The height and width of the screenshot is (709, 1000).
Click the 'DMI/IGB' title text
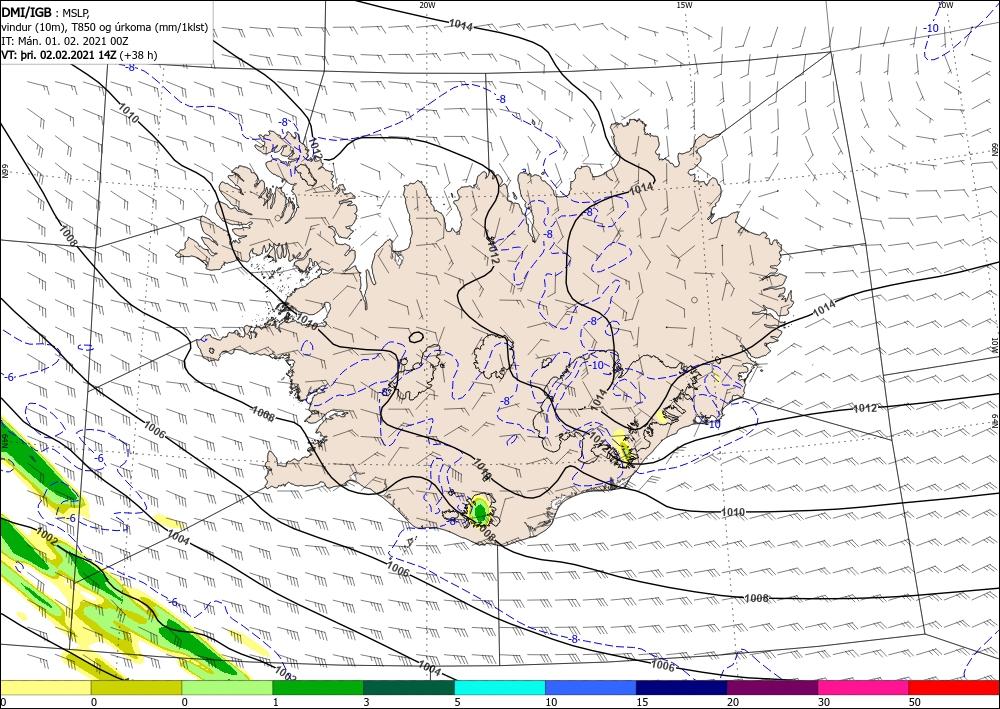point(27,12)
